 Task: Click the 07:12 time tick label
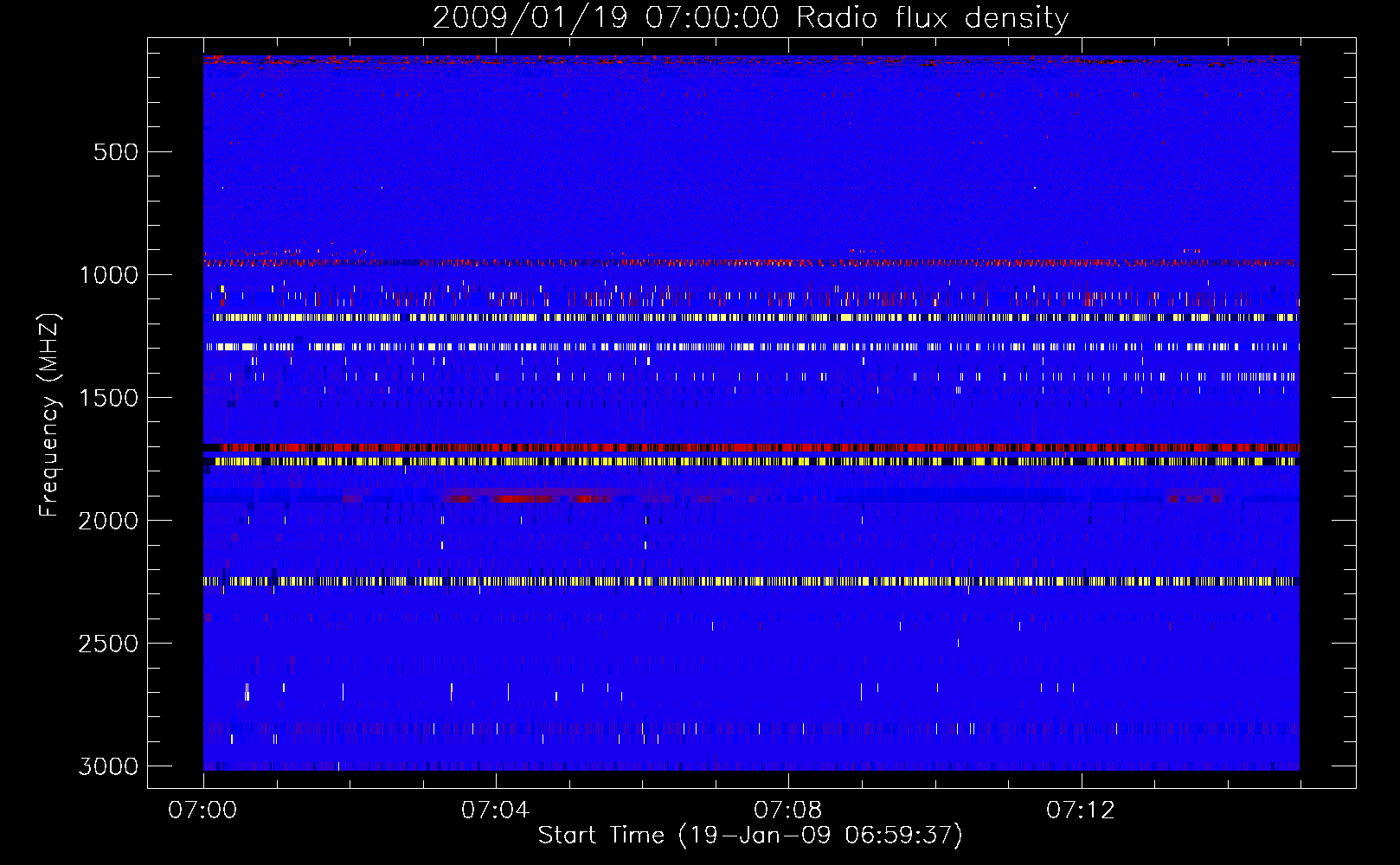(x=1081, y=811)
